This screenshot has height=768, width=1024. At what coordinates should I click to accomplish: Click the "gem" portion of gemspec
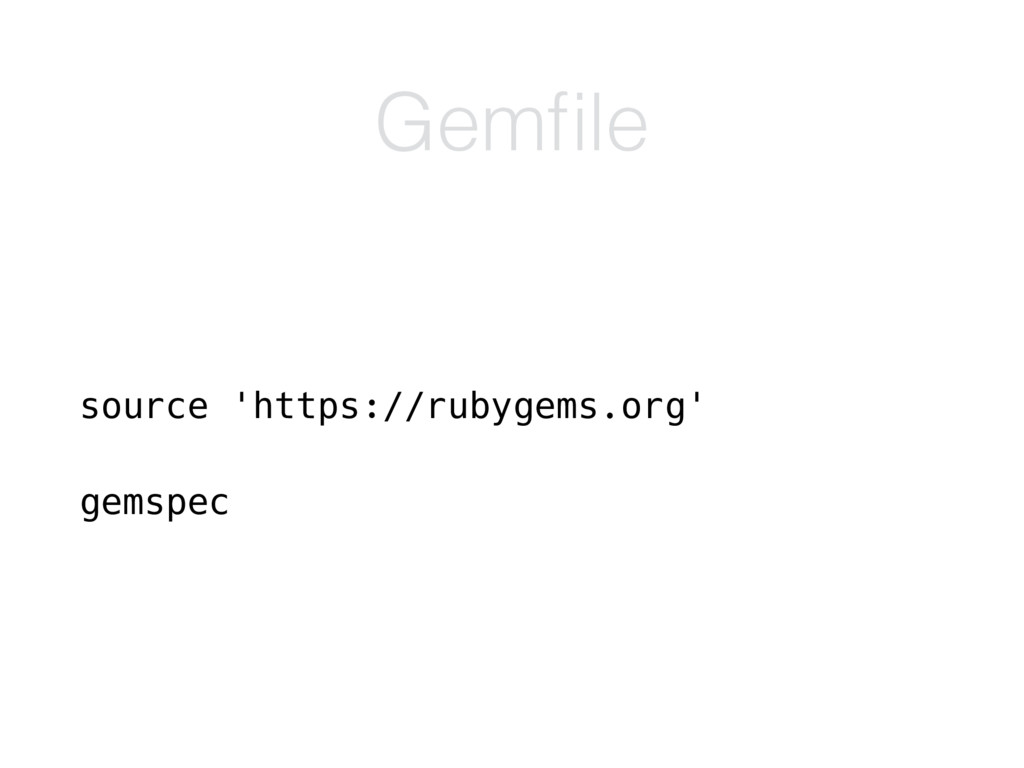112,505
